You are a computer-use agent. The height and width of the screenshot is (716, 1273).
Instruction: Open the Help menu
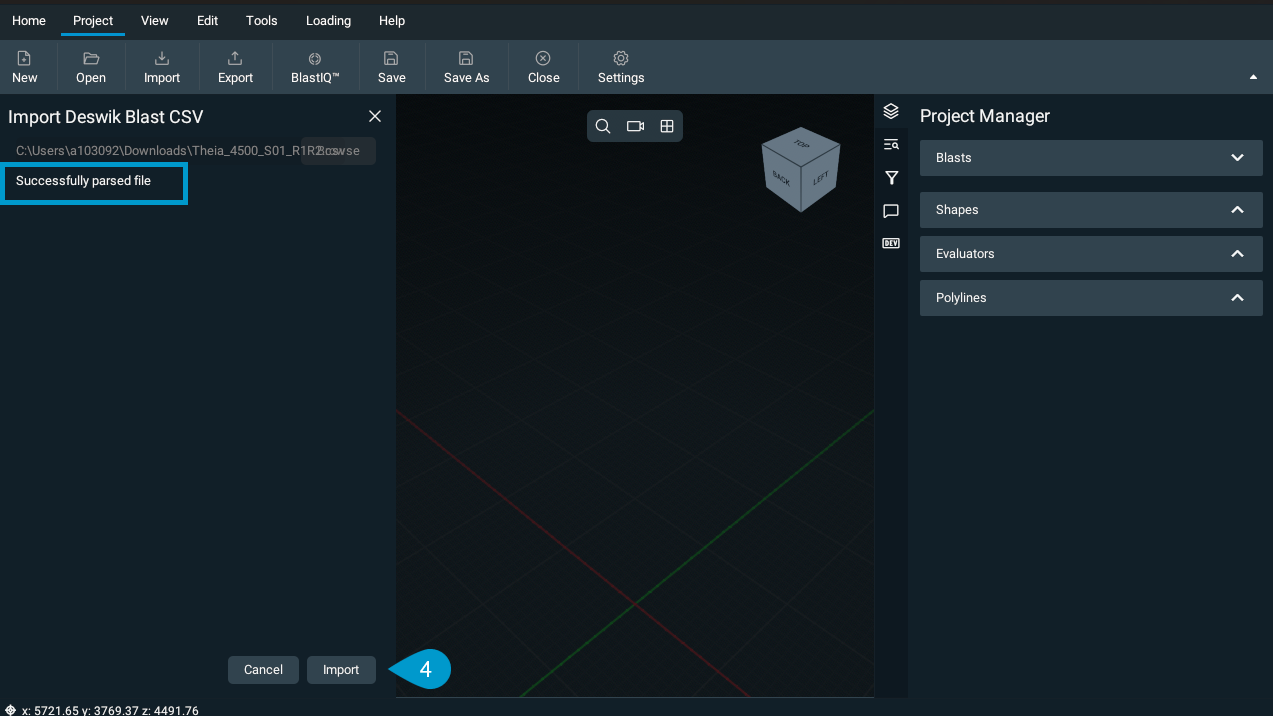[x=392, y=20]
